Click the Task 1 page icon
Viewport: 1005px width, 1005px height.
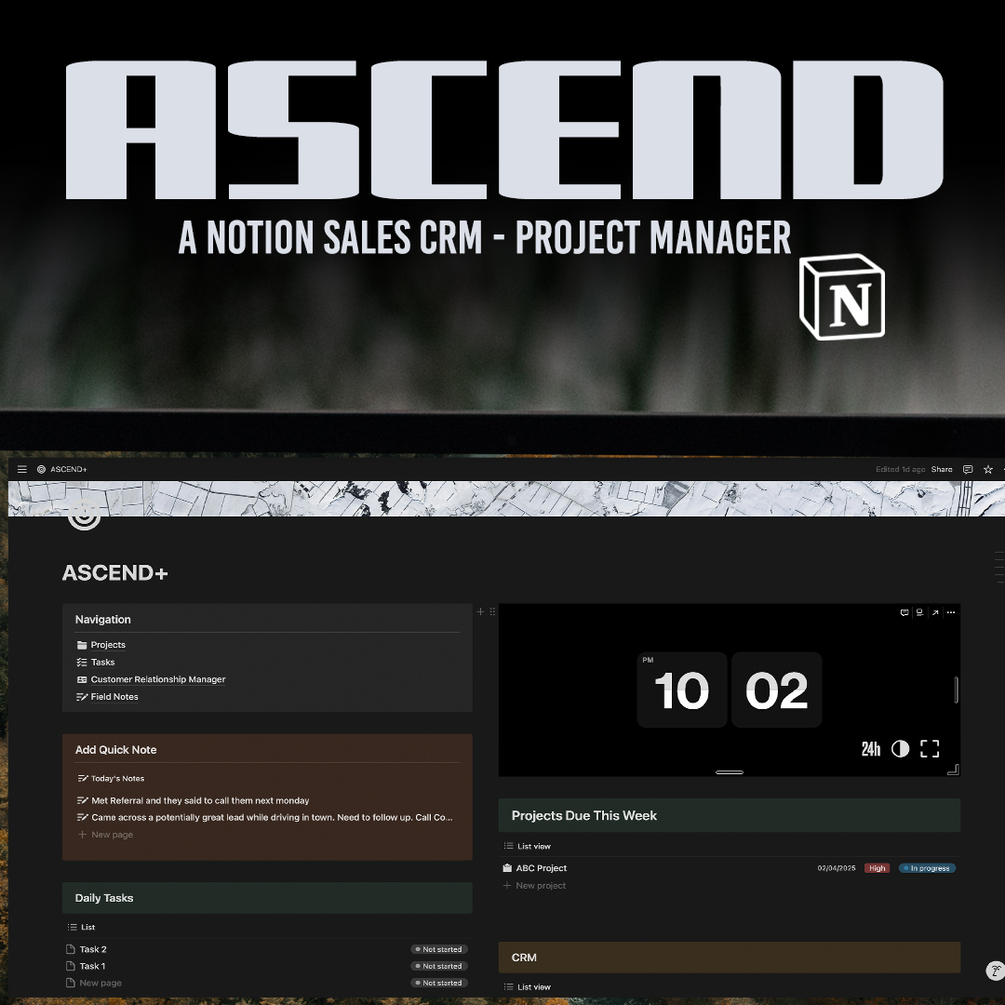click(x=71, y=966)
